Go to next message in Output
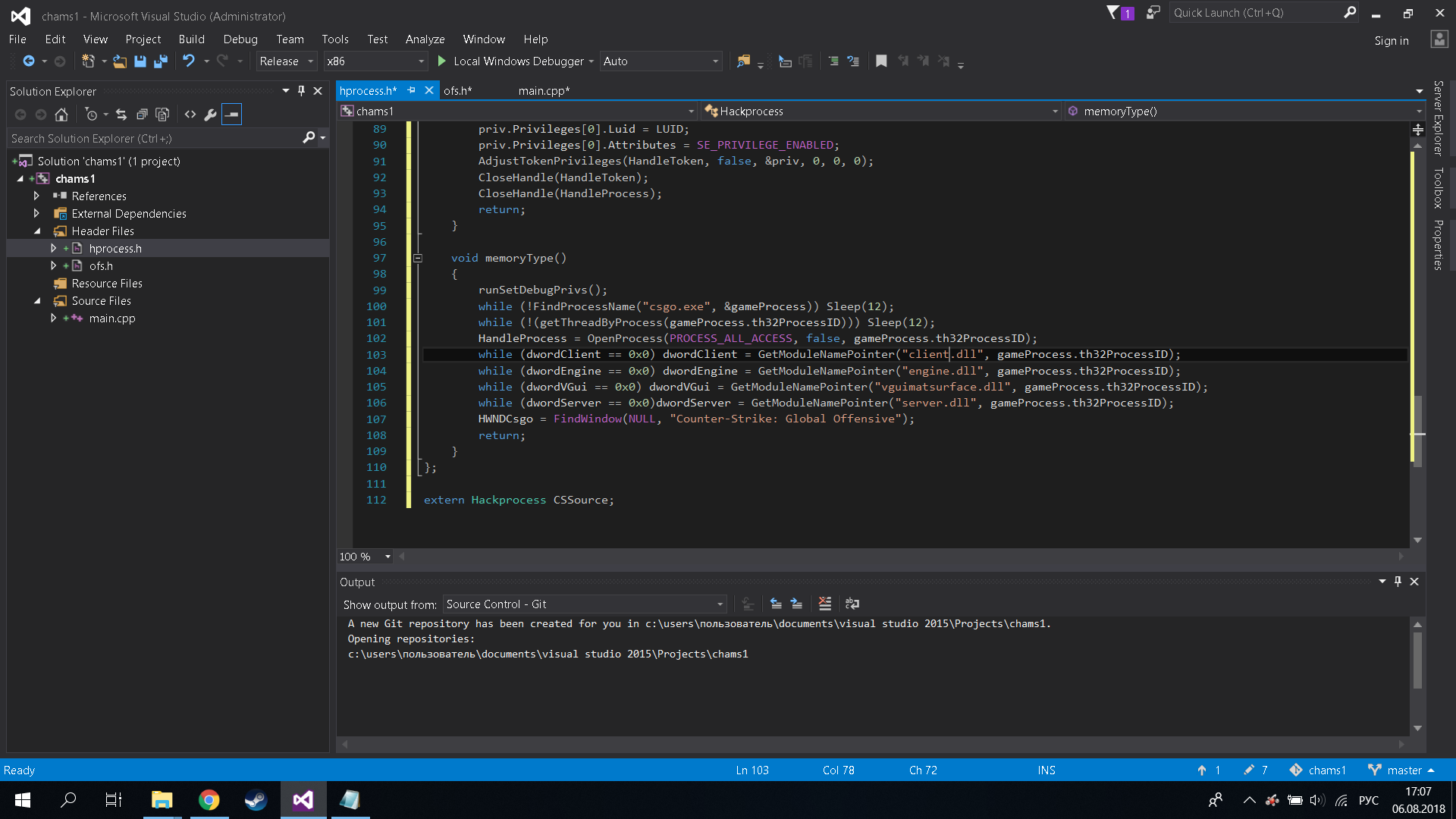1456x819 pixels. coord(796,604)
